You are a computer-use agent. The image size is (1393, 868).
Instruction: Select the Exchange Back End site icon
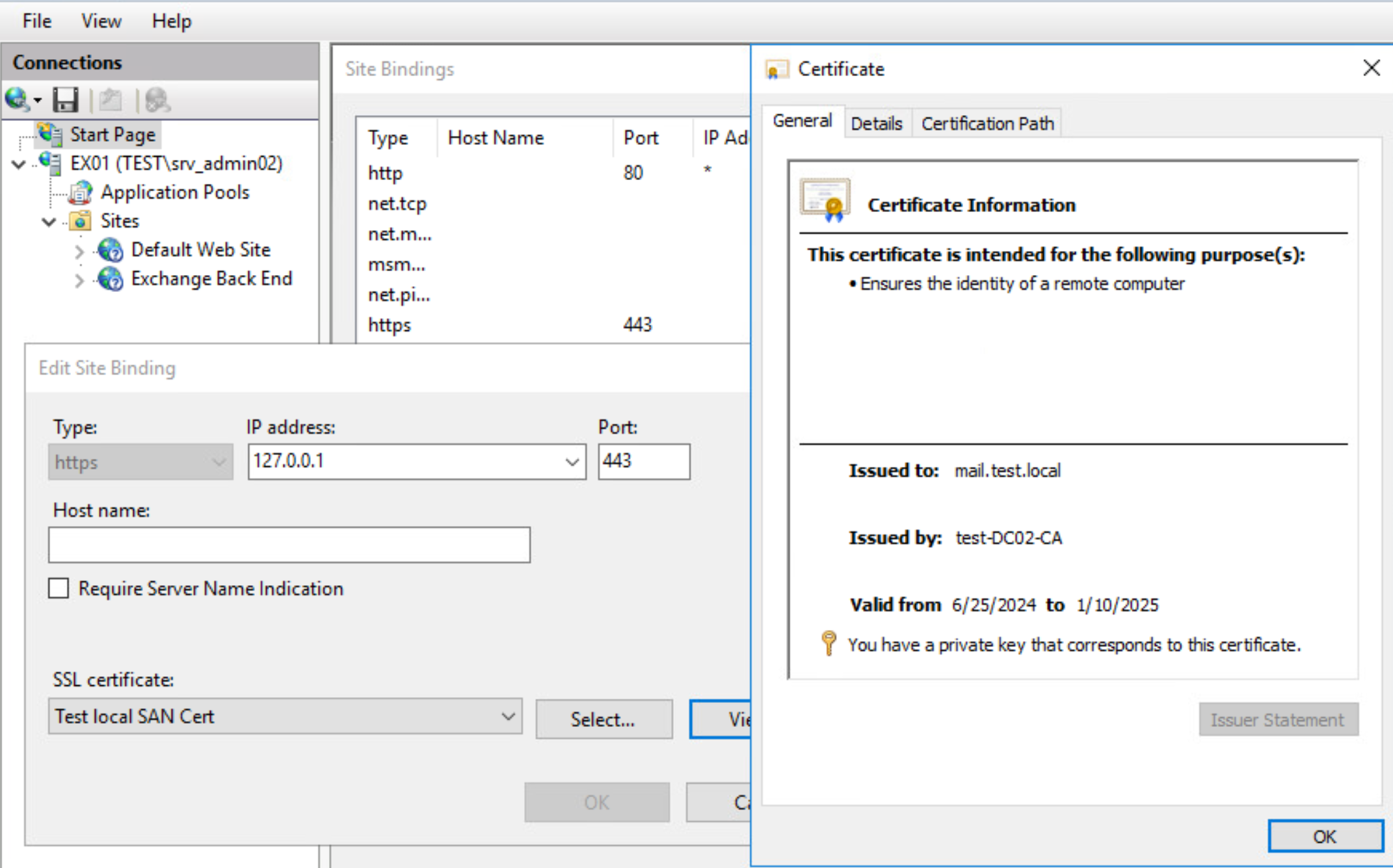click(x=109, y=280)
